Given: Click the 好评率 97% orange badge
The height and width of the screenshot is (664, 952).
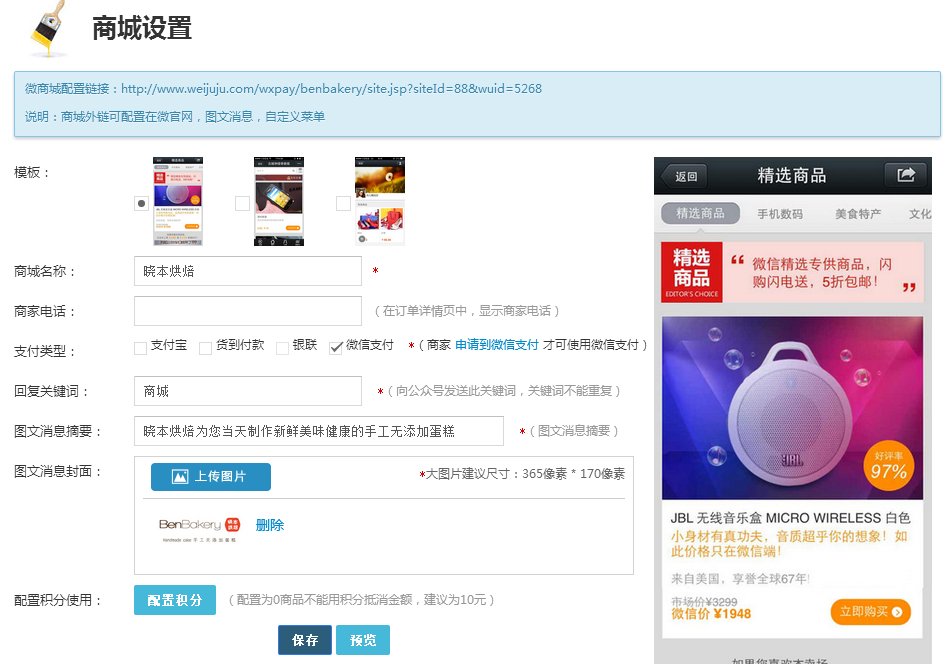Looking at the screenshot, I should (x=889, y=466).
